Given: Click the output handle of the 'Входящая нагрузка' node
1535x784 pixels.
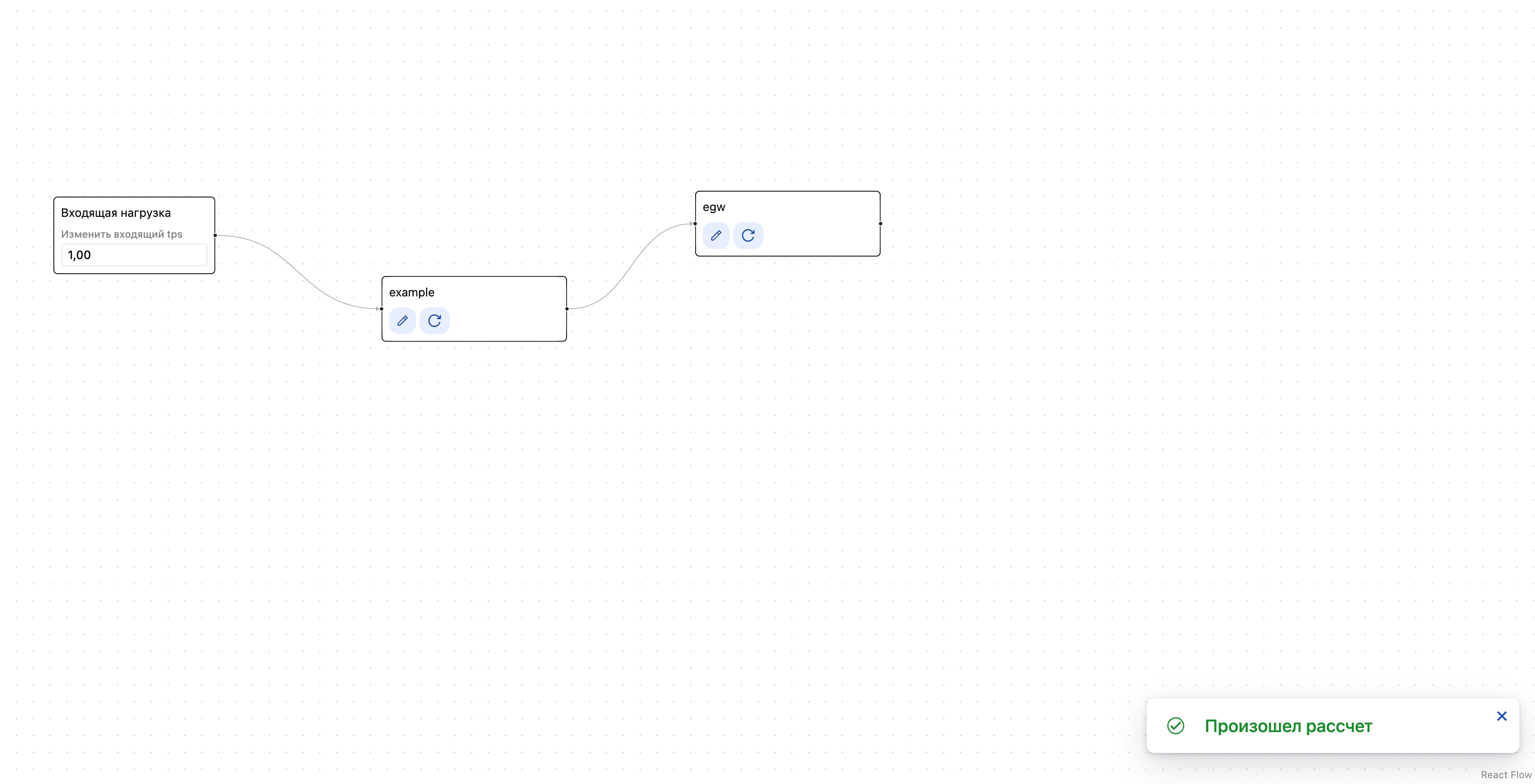Looking at the screenshot, I should tap(215, 235).
